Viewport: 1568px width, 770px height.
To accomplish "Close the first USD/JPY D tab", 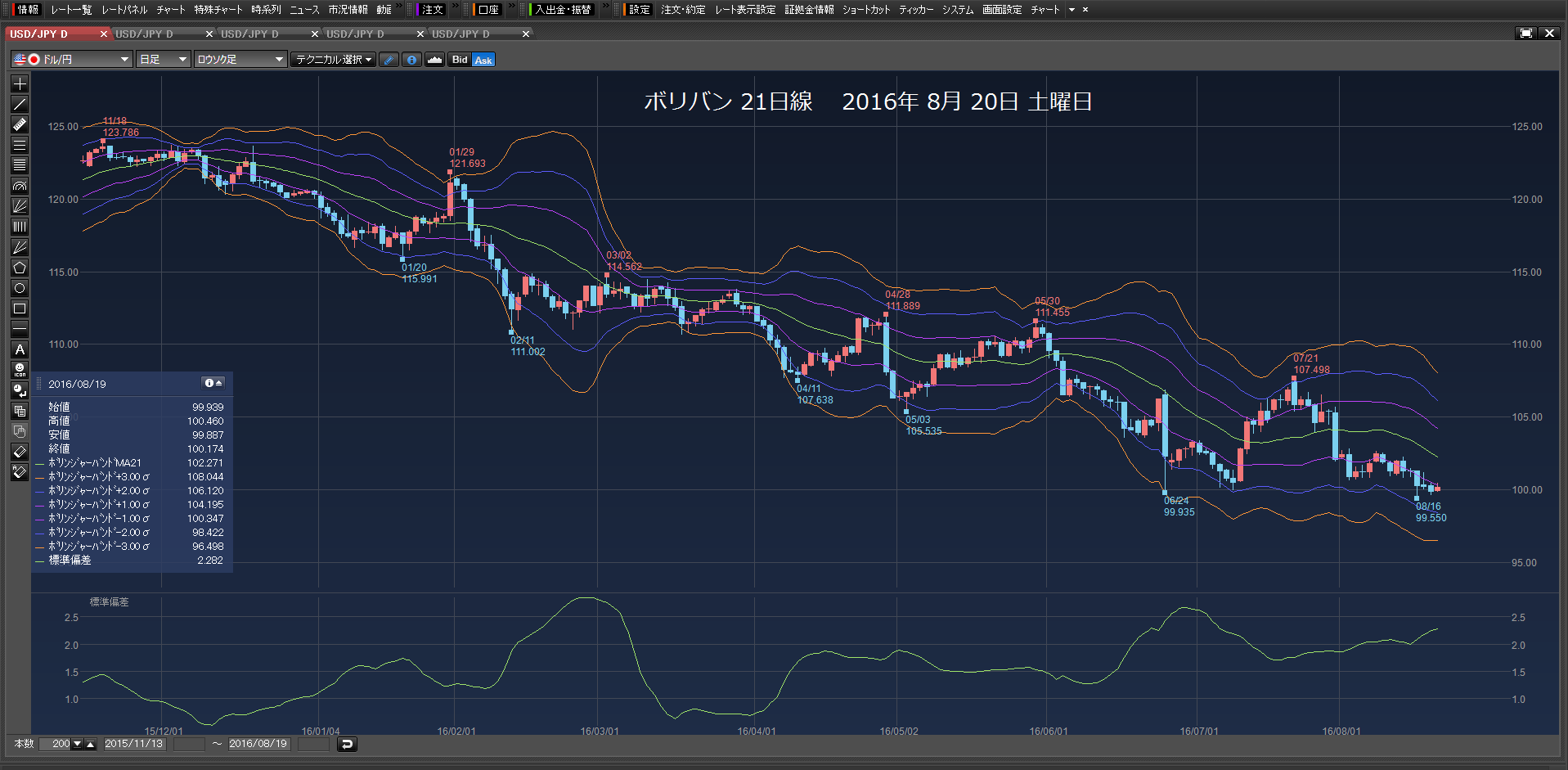I will 104,34.
